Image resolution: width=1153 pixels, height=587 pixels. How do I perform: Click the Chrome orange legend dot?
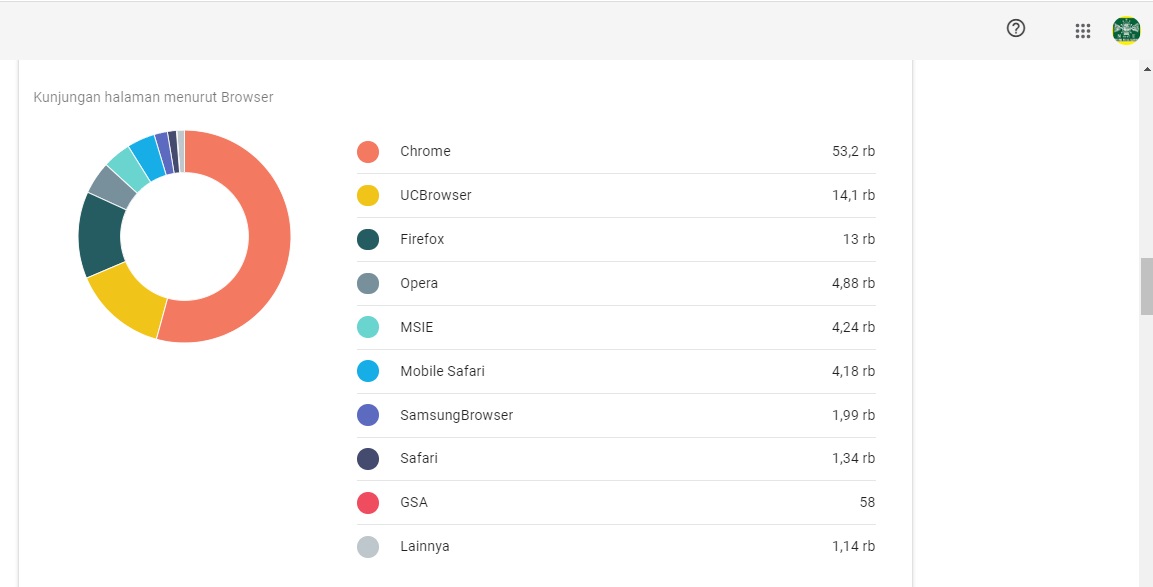(368, 152)
